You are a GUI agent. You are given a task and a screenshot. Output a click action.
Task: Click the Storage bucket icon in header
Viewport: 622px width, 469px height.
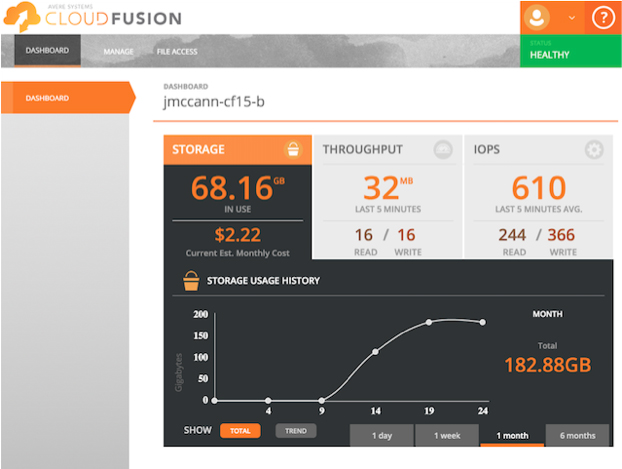click(x=293, y=150)
